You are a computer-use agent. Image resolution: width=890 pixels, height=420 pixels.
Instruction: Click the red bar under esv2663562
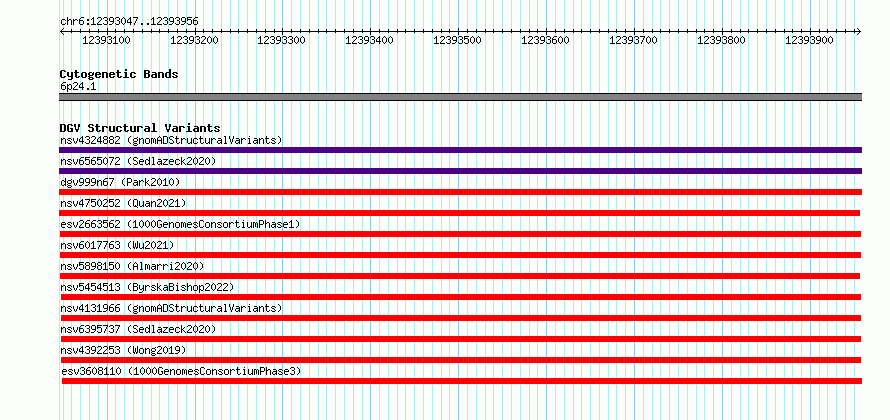(460, 234)
